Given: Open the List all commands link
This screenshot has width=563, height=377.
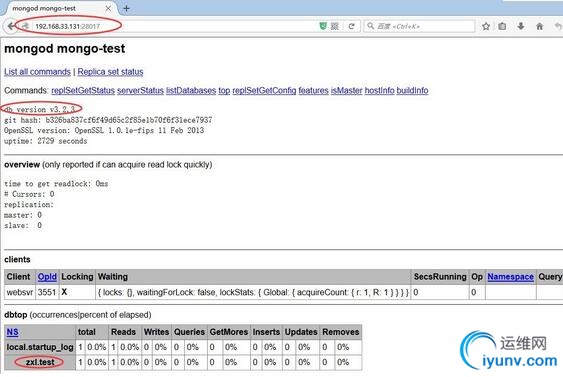Looking at the screenshot, I should point(37,72).
